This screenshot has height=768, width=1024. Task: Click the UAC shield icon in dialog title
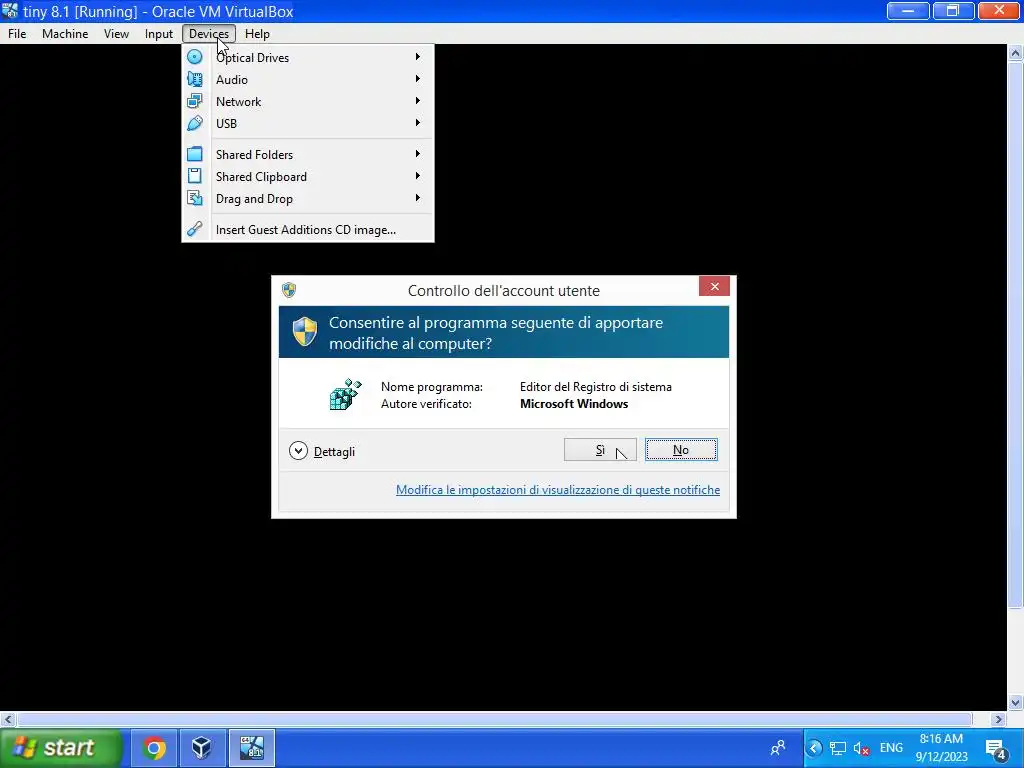click(x=289, y=290)
